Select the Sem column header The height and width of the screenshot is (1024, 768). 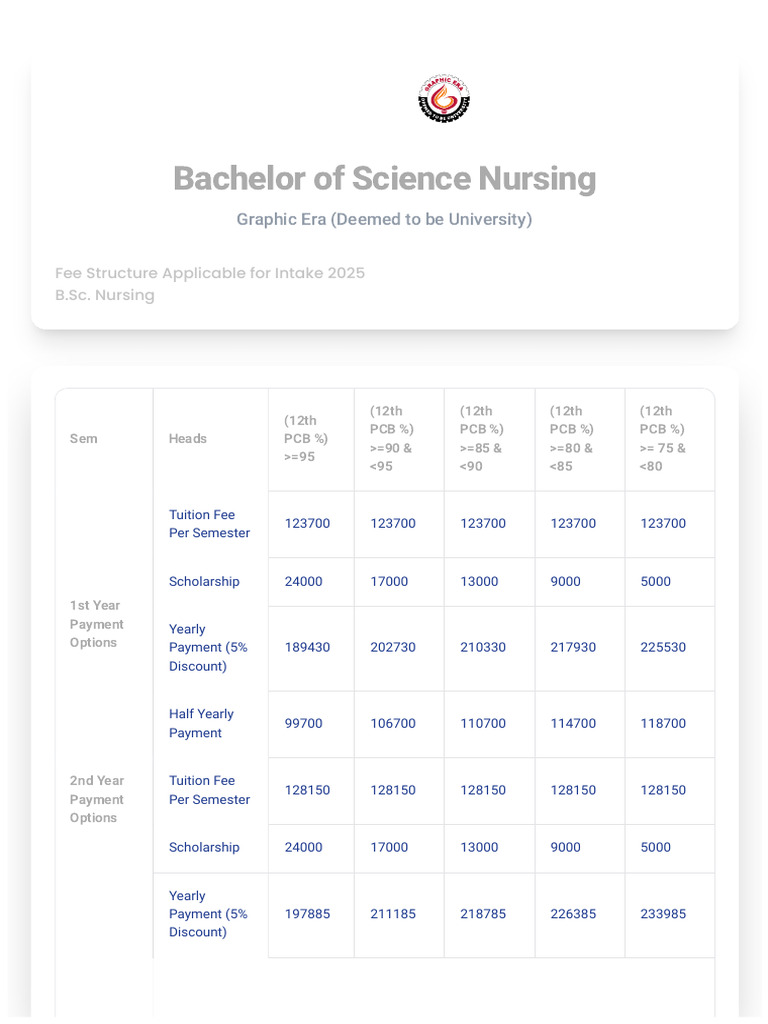[x=84, y=439]
